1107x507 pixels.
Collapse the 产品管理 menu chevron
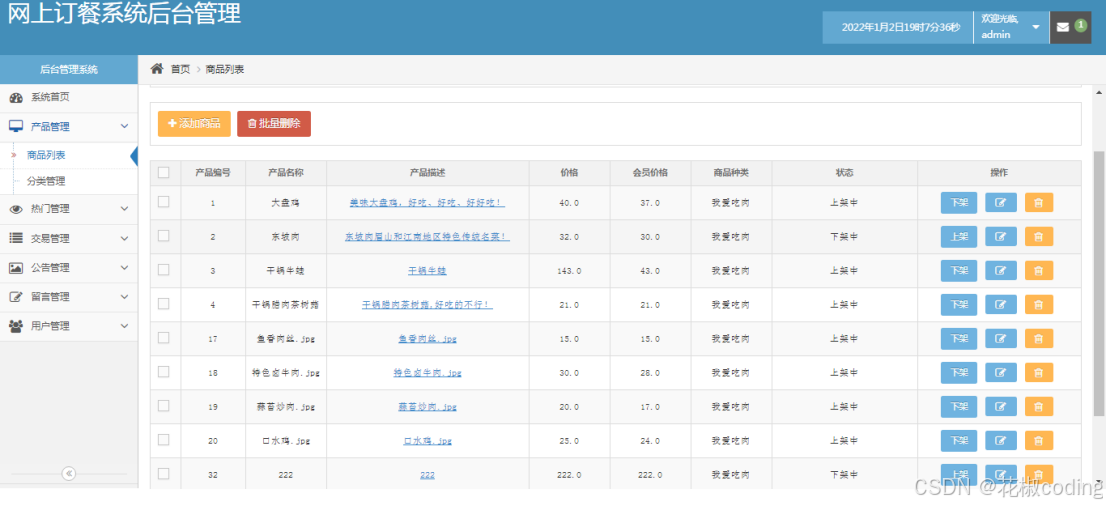tap(124, 126)
